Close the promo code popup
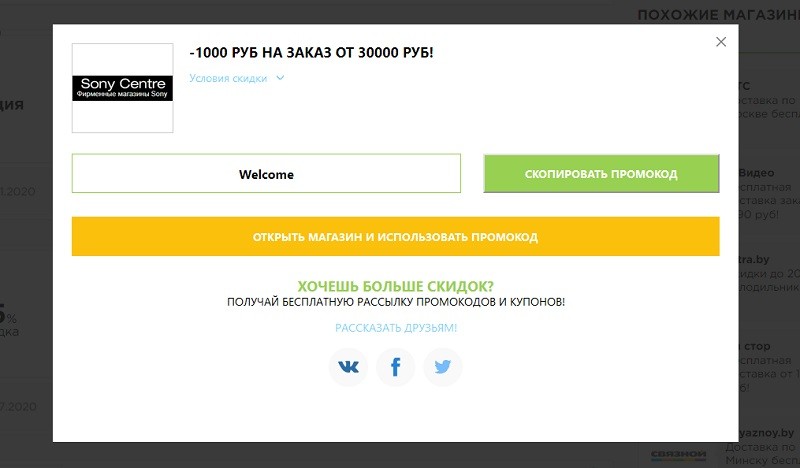This screenshot has width=800, height=468. click(721, 42)
